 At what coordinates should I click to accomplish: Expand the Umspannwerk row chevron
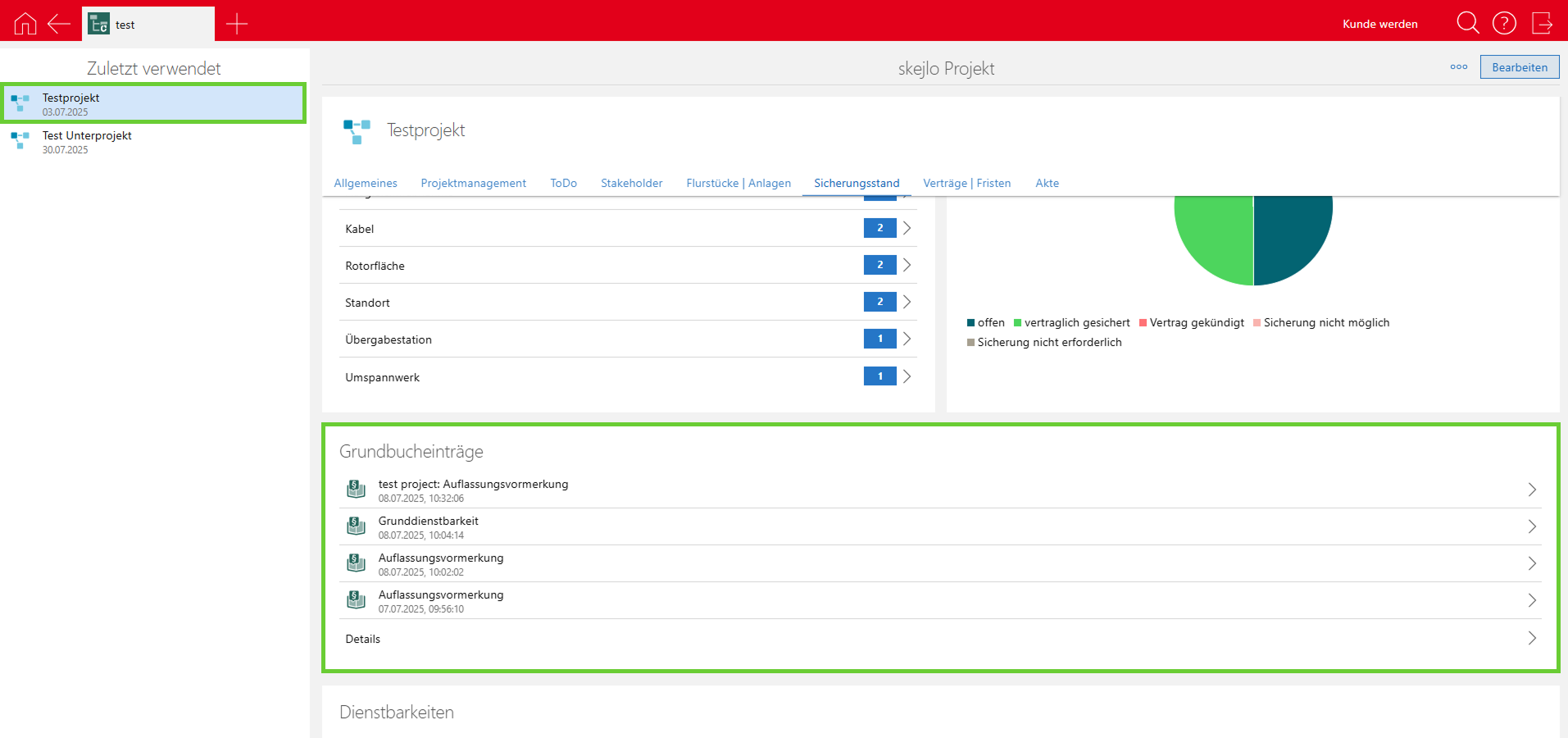click(x=907, y=376)
